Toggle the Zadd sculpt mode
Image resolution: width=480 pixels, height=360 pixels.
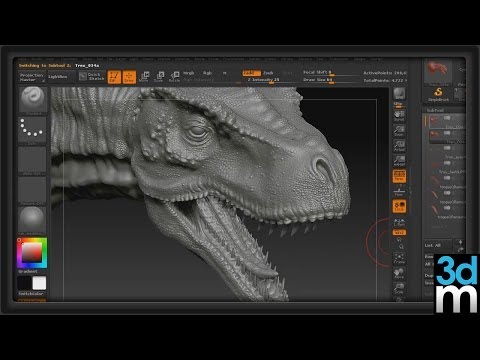pos(251,73)
